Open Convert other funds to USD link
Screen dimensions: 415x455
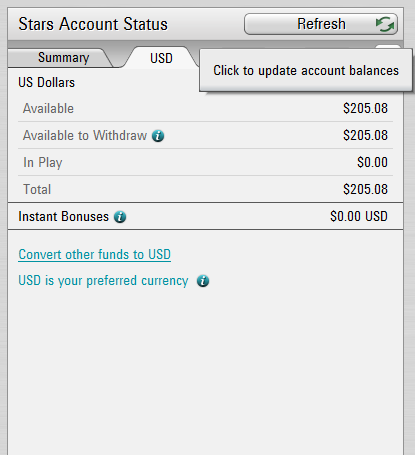95,255
